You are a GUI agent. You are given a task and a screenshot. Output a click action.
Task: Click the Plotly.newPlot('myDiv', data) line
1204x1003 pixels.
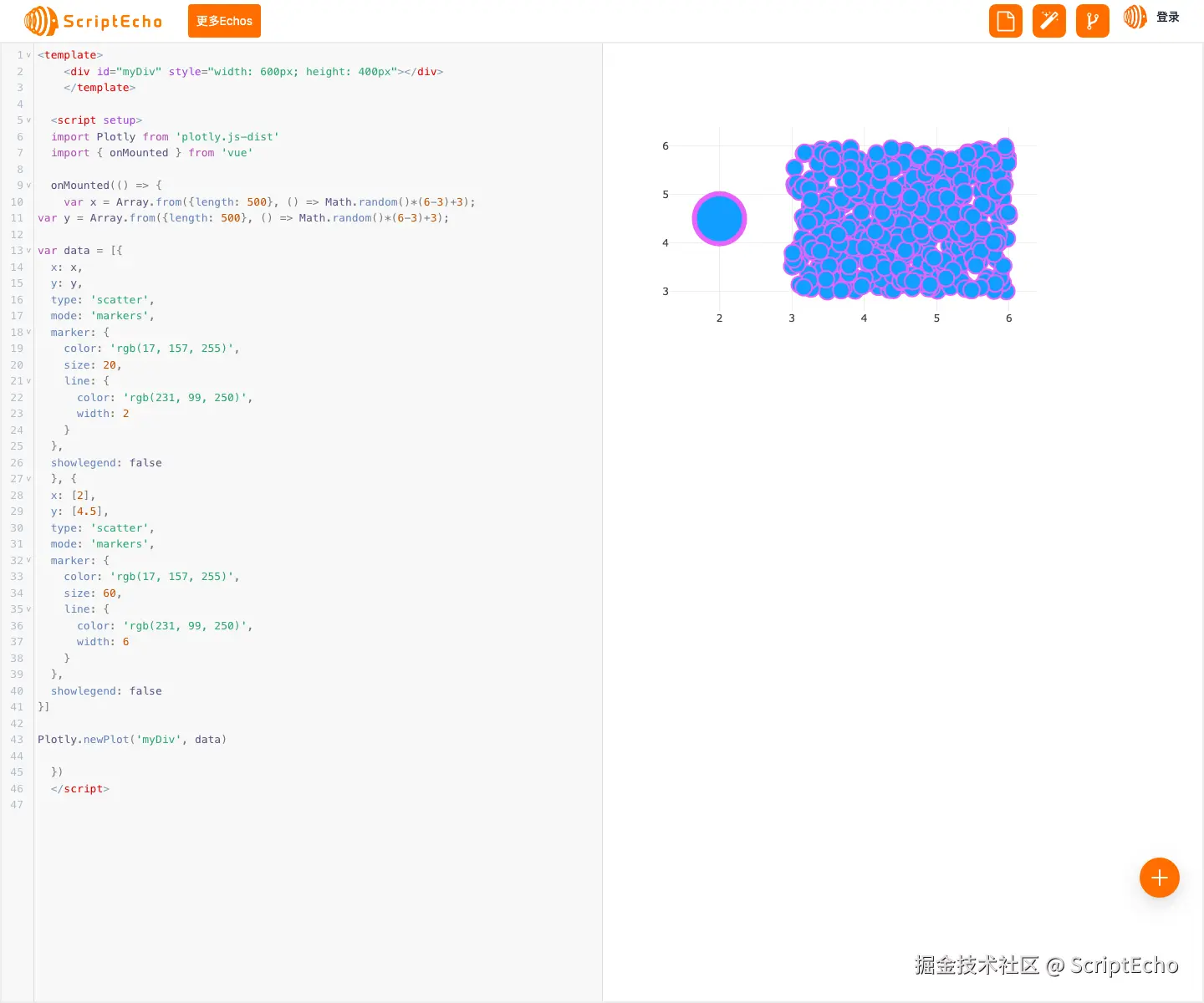(132, 740)
